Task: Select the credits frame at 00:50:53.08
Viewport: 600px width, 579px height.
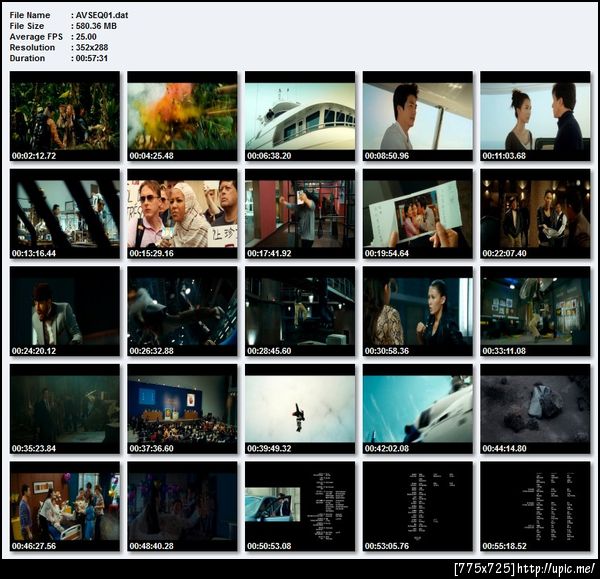Action: [300, 506]
